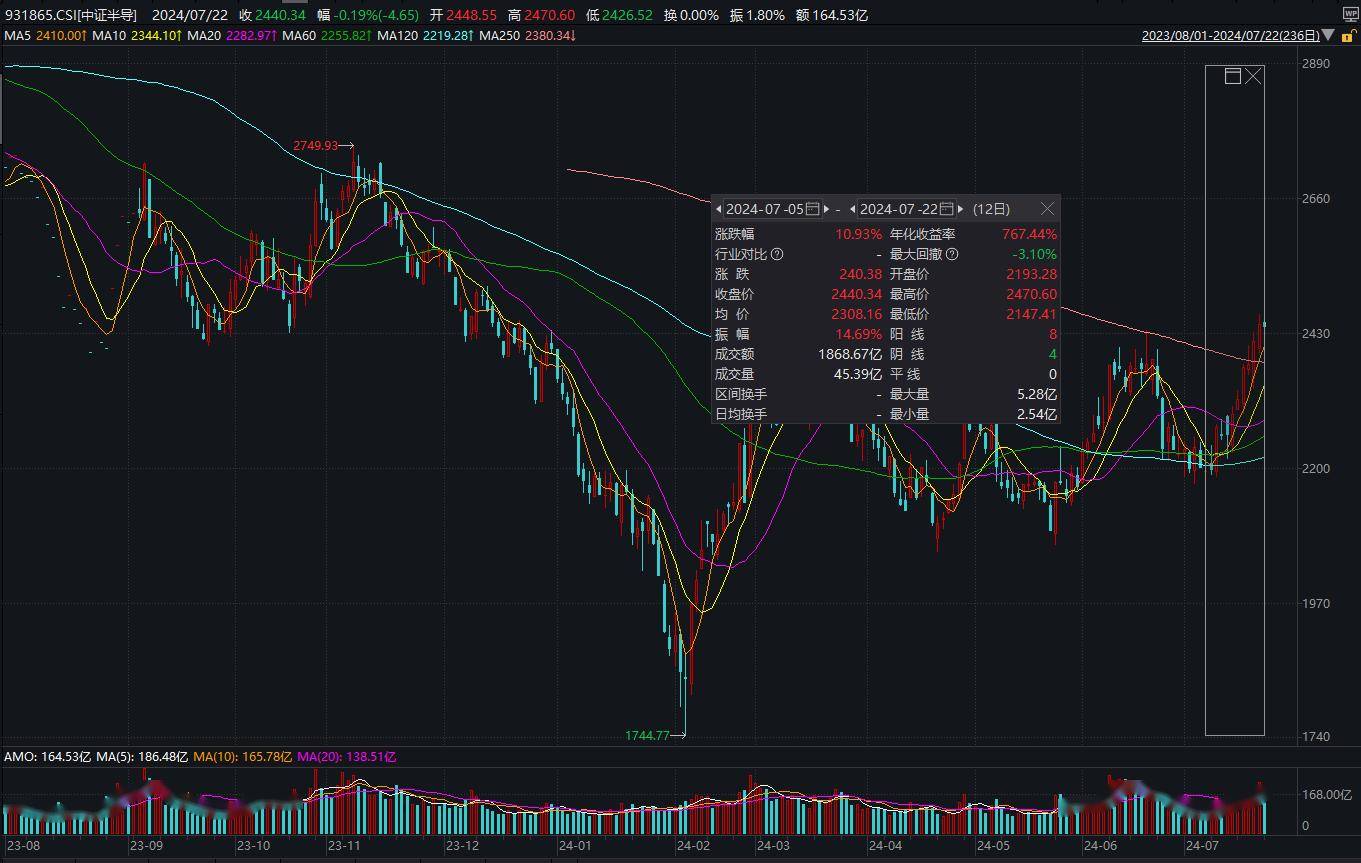The width and height of the screenshot is (1361, 863).
Task: Click the 最大回撤 -3.10% value
Action: pyautogui.click(x=1035, y=254)
